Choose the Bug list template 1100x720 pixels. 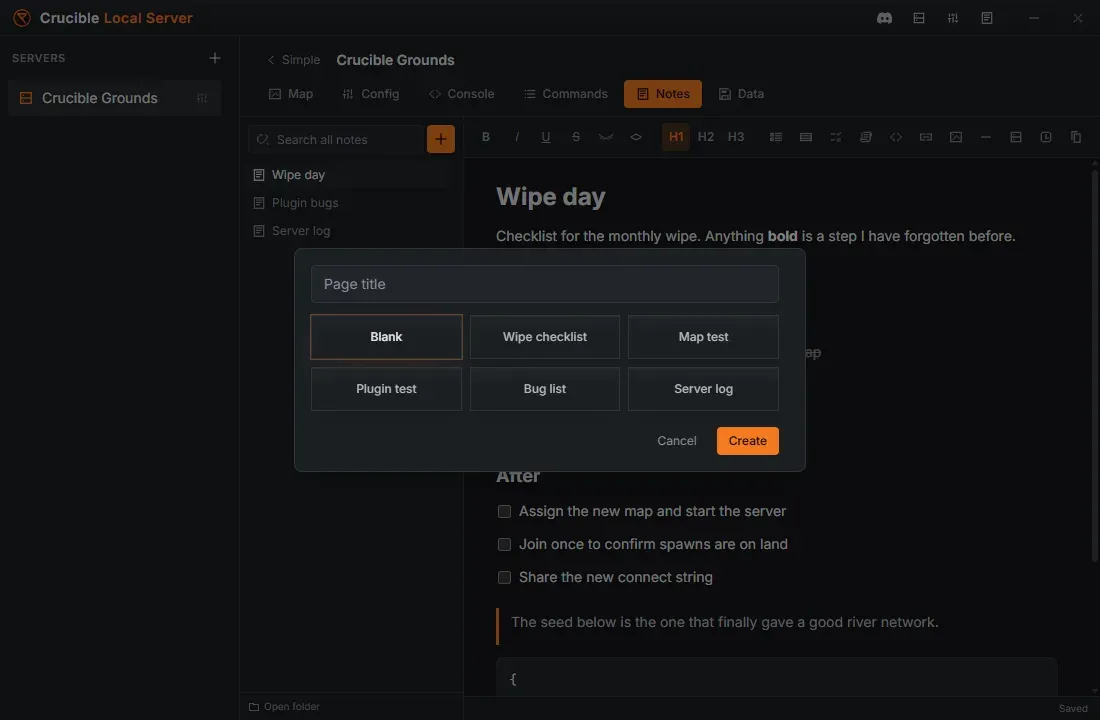pos(545,389)
